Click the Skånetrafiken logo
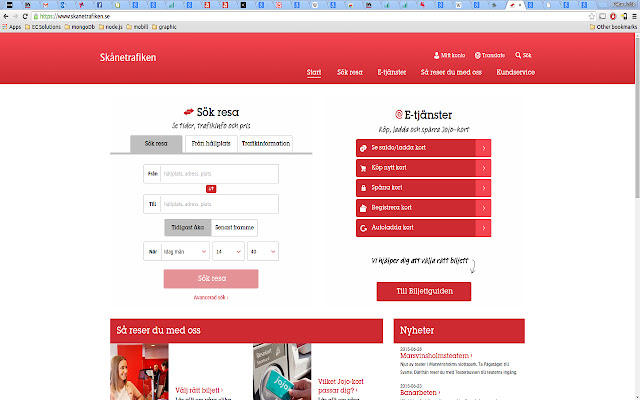The width and height of the screenshot is (640, 400). click(x=128, y=57)
